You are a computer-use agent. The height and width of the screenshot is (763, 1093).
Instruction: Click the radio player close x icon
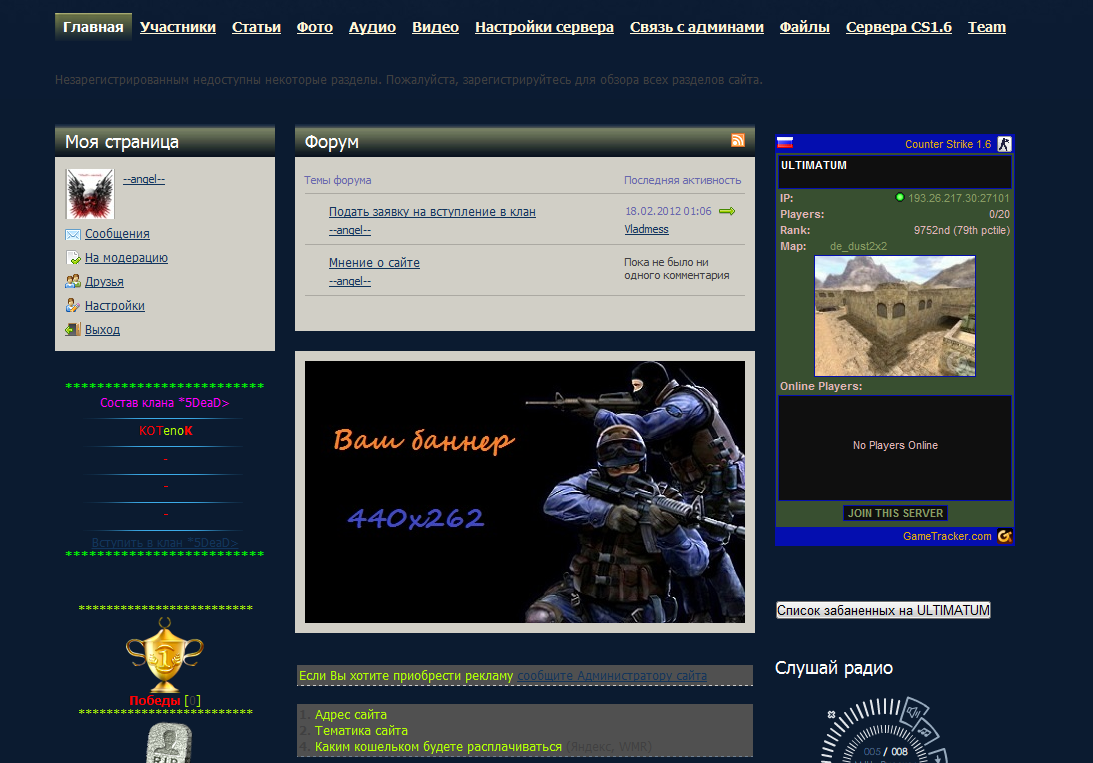point(831,714)
